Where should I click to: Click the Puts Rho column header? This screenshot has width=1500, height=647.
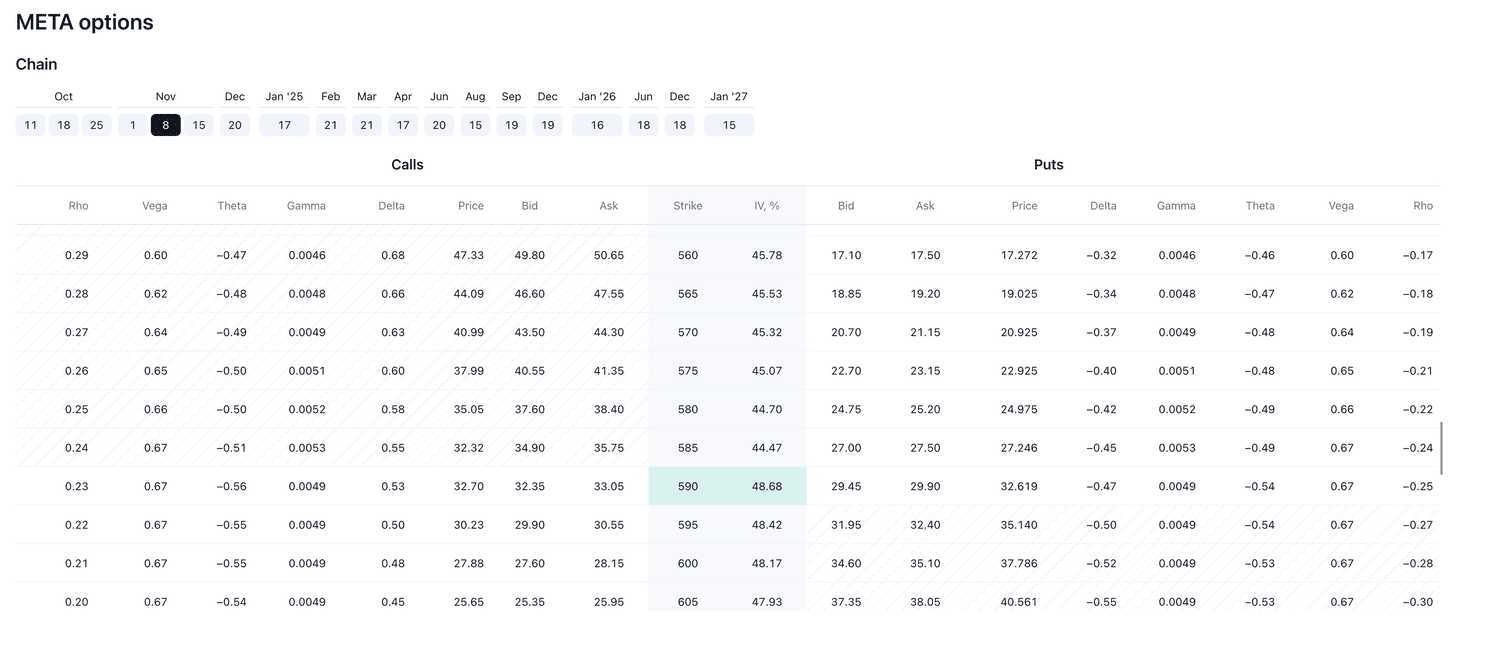click(1423, 206)
